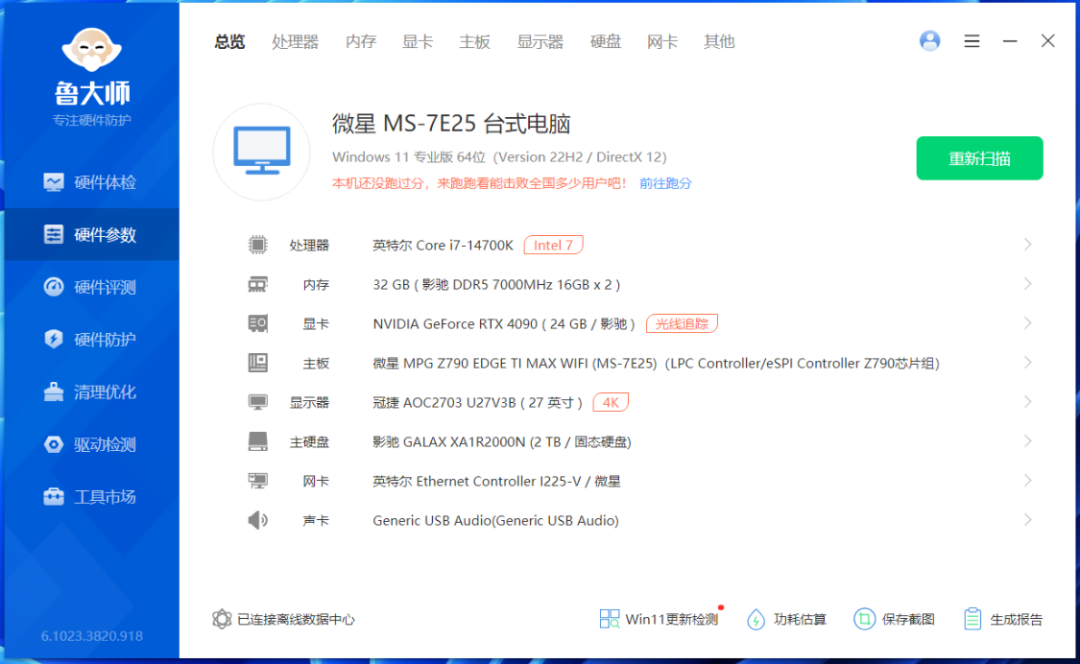Select the 英特尔 Core i7-14700K text
The width and height of the screenshot is (1080, 664).
click(443, 245)
